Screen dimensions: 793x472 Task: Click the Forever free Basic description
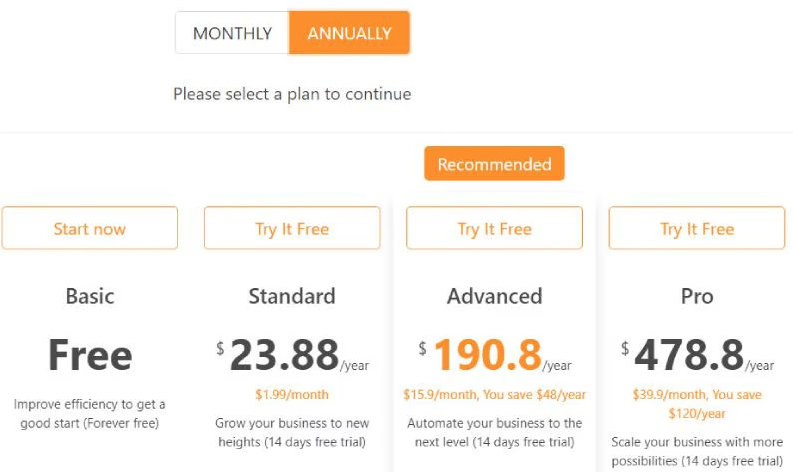pyautogui.click(x=90, y=414)
